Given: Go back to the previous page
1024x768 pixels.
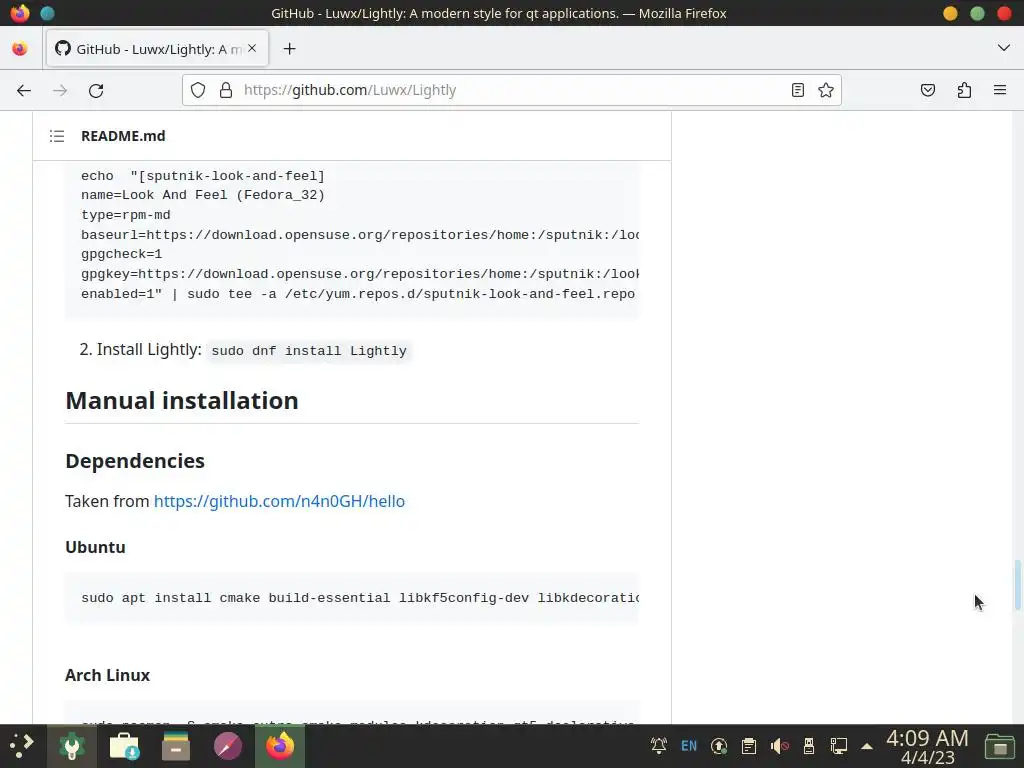Looking at the screenshot, I should (24, 91).
